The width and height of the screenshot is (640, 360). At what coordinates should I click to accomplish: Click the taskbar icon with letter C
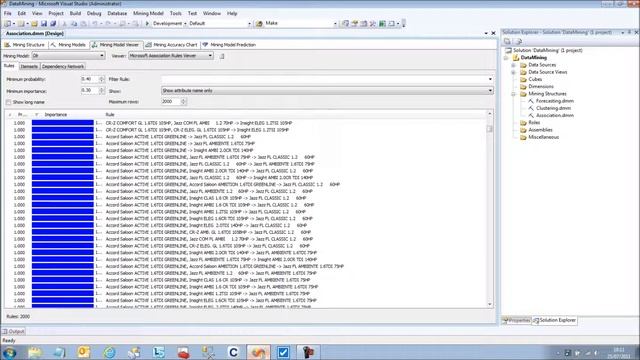(x=233, y=352)
